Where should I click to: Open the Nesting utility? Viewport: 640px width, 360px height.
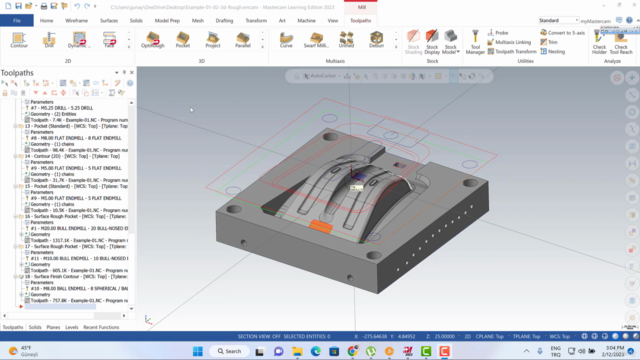553,51
